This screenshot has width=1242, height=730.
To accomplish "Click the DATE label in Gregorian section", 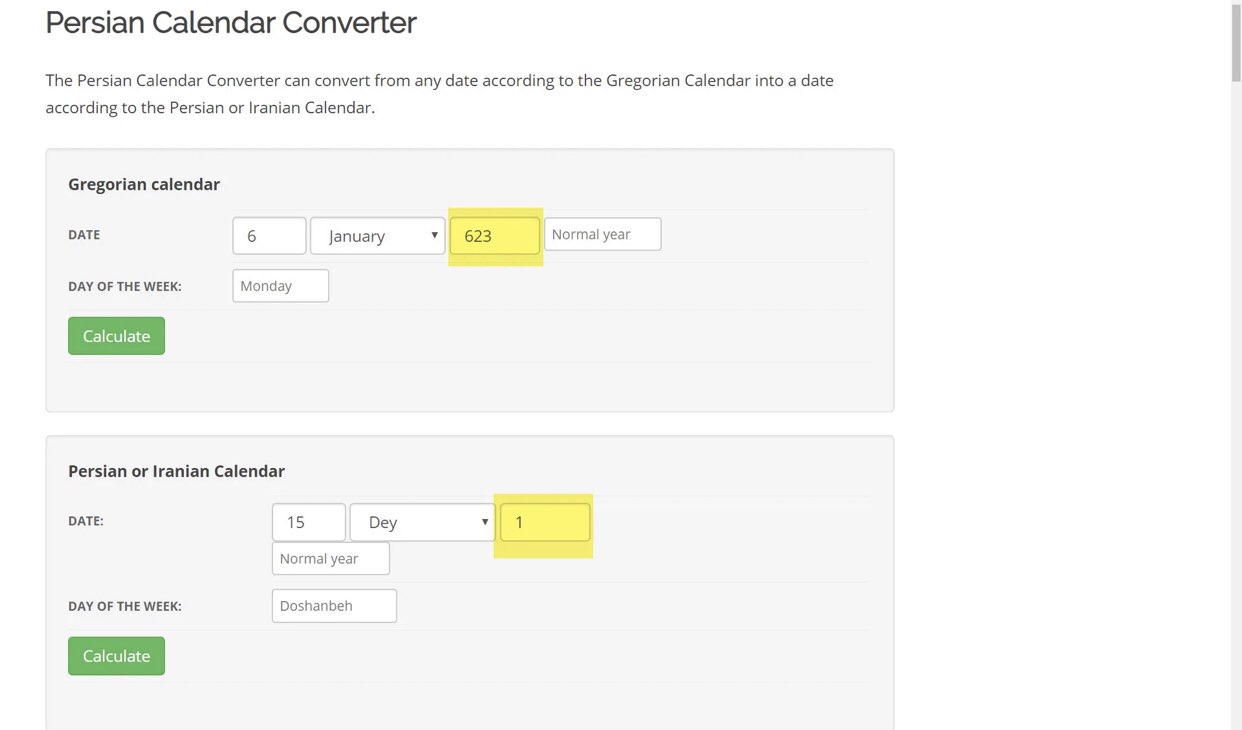I will tap(84, 235).
